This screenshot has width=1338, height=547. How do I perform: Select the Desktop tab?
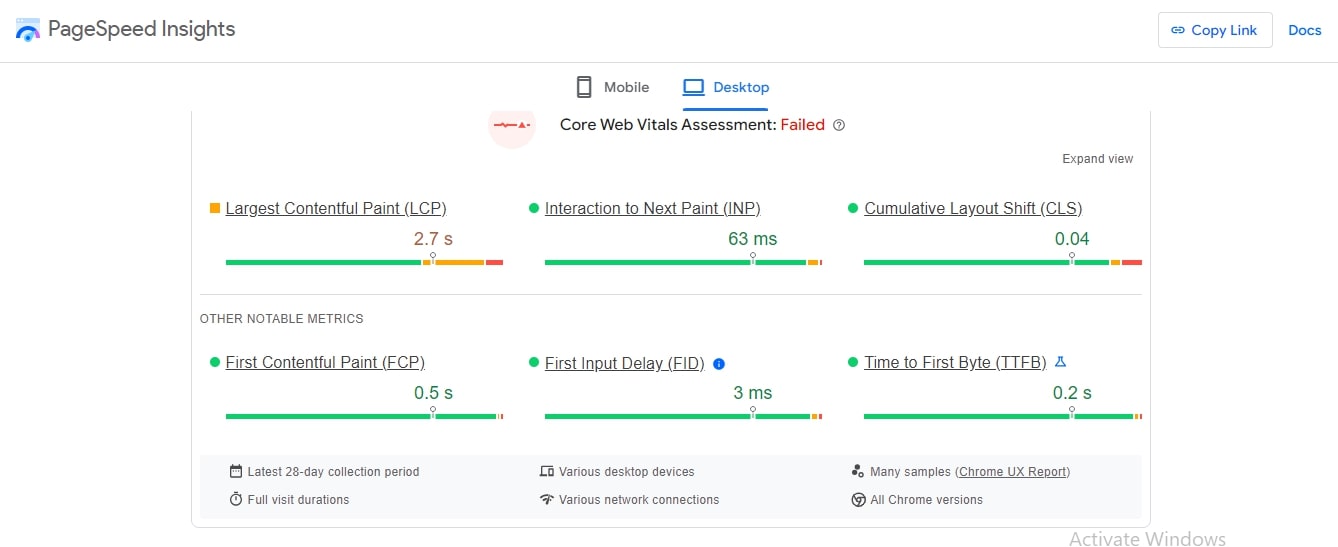pos(726,87)
